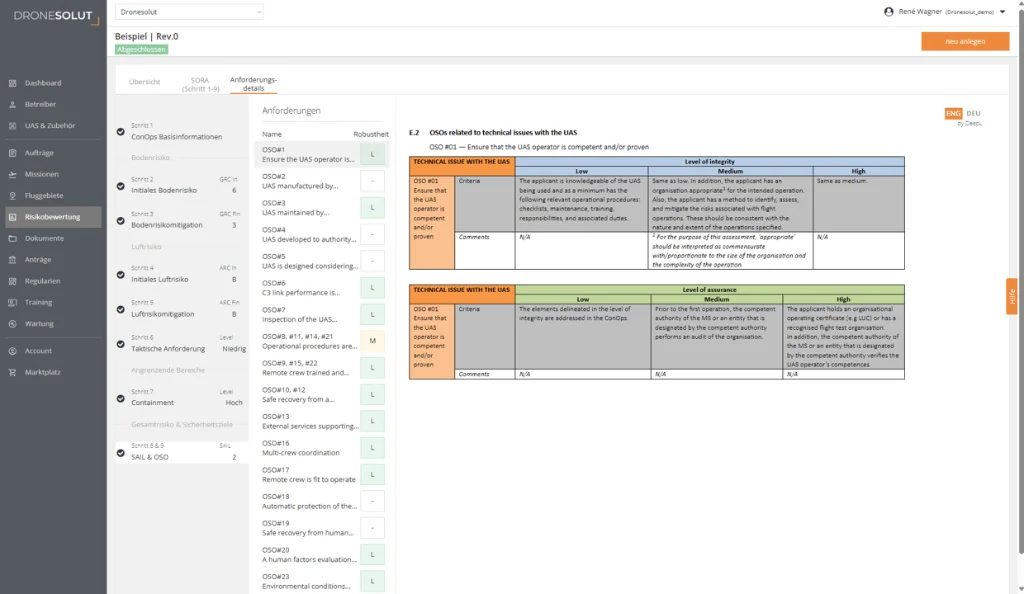Click the checkmark for ConOps Basisinformationen step
This screenshot has height=594, width=1024.
coord(121,131)
